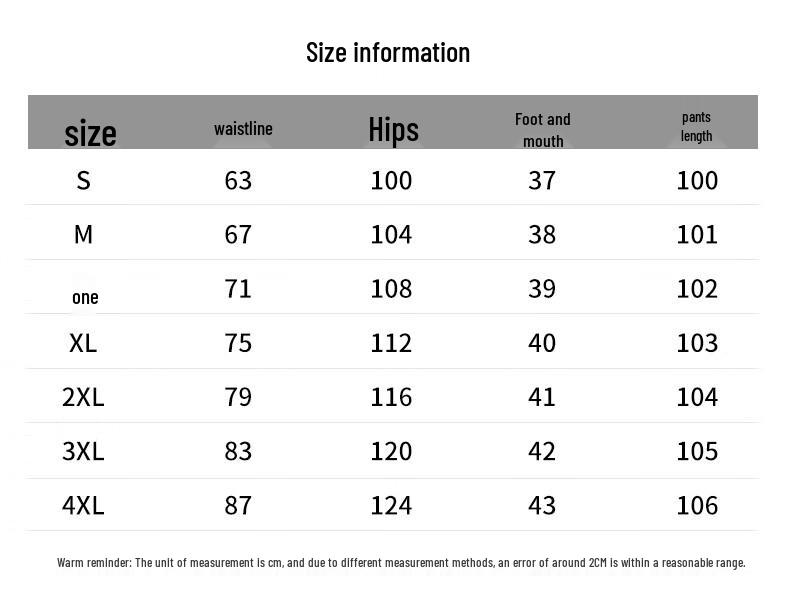Click waistline value 87 for 4XL
The width and height of the screenshot is (790, 594).
click(238, 505)
